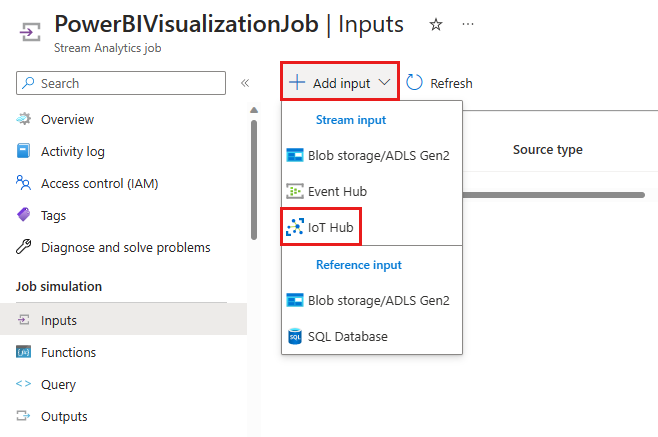Viewport: 658px width, 437px height.
Task: Open Add input dropdown
Action: [x=340, y=82]
